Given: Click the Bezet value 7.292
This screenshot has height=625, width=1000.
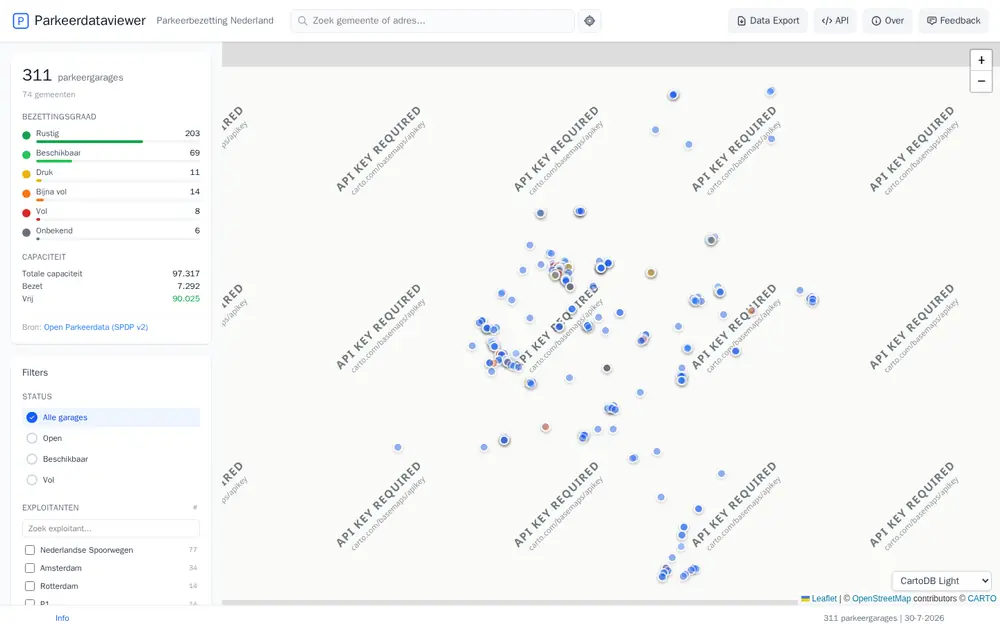Looking at the screenshot, I should 189,286.
